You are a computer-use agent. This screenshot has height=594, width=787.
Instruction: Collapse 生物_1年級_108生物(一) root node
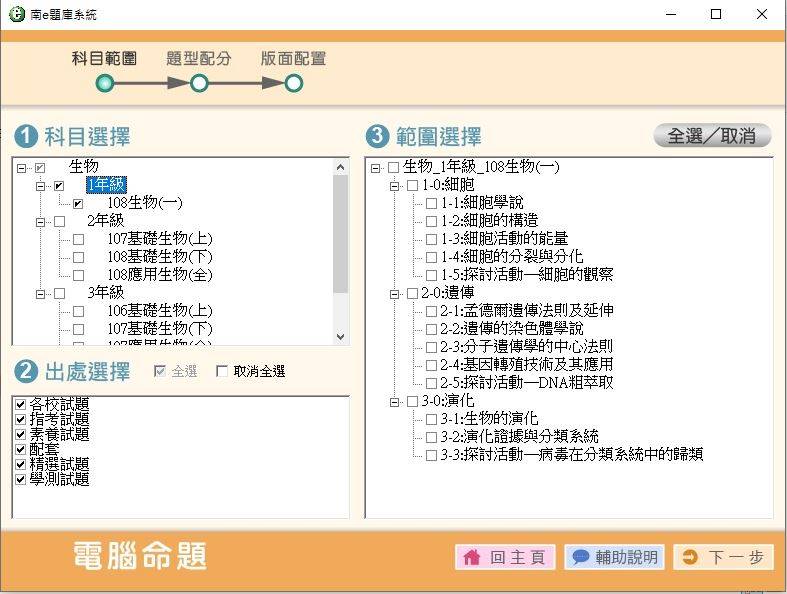point(375,168)
